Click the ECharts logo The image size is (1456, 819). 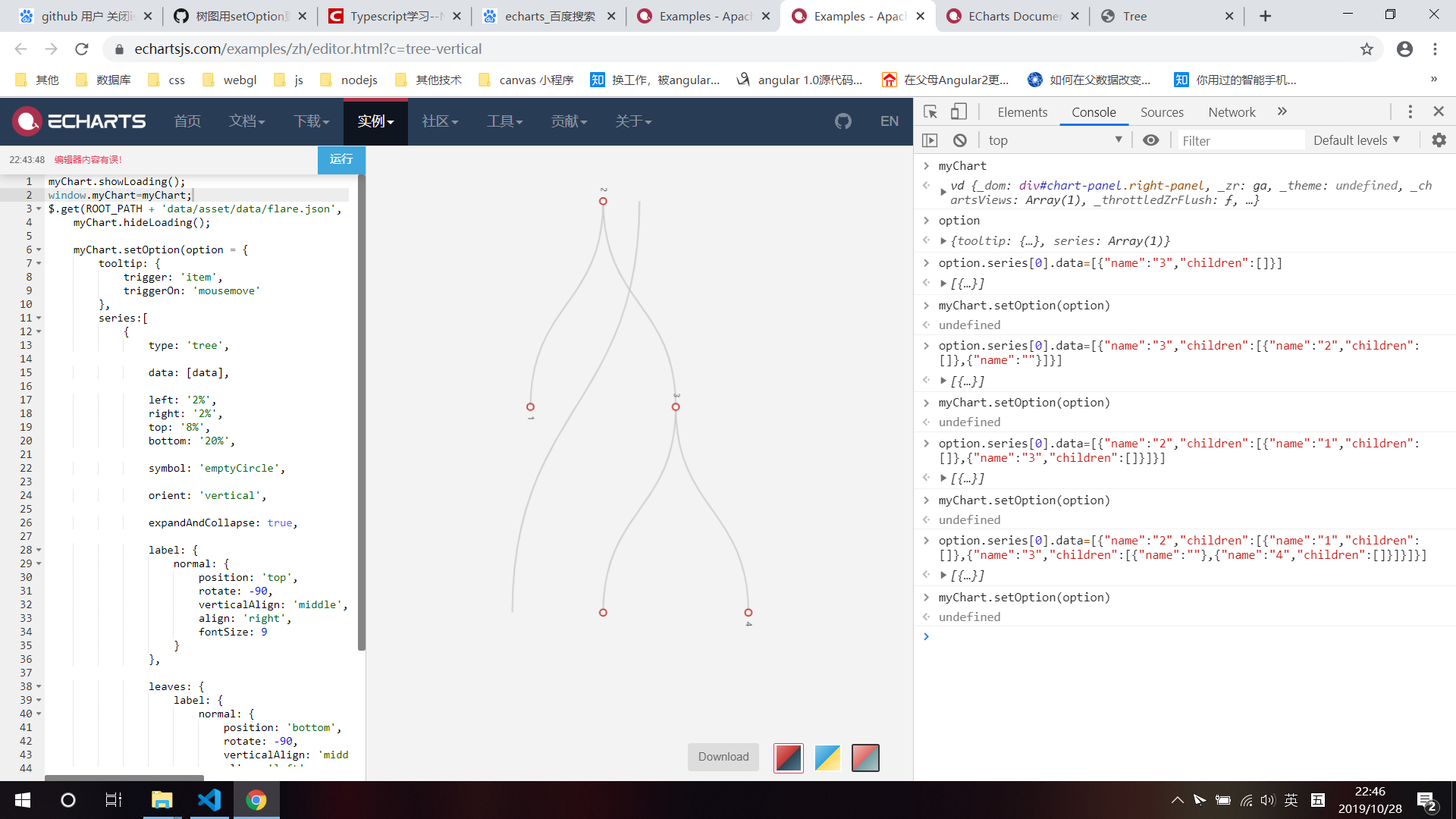point(79,121)
